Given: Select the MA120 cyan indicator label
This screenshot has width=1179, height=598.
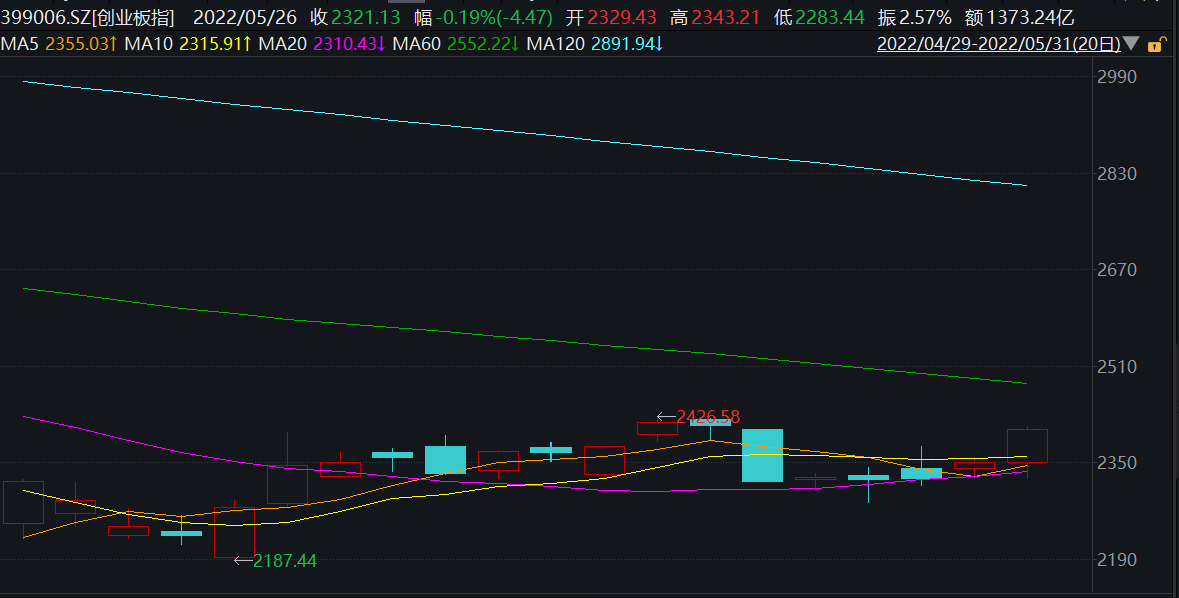Looking at the screenshot, I should click(x=594, y=44).
